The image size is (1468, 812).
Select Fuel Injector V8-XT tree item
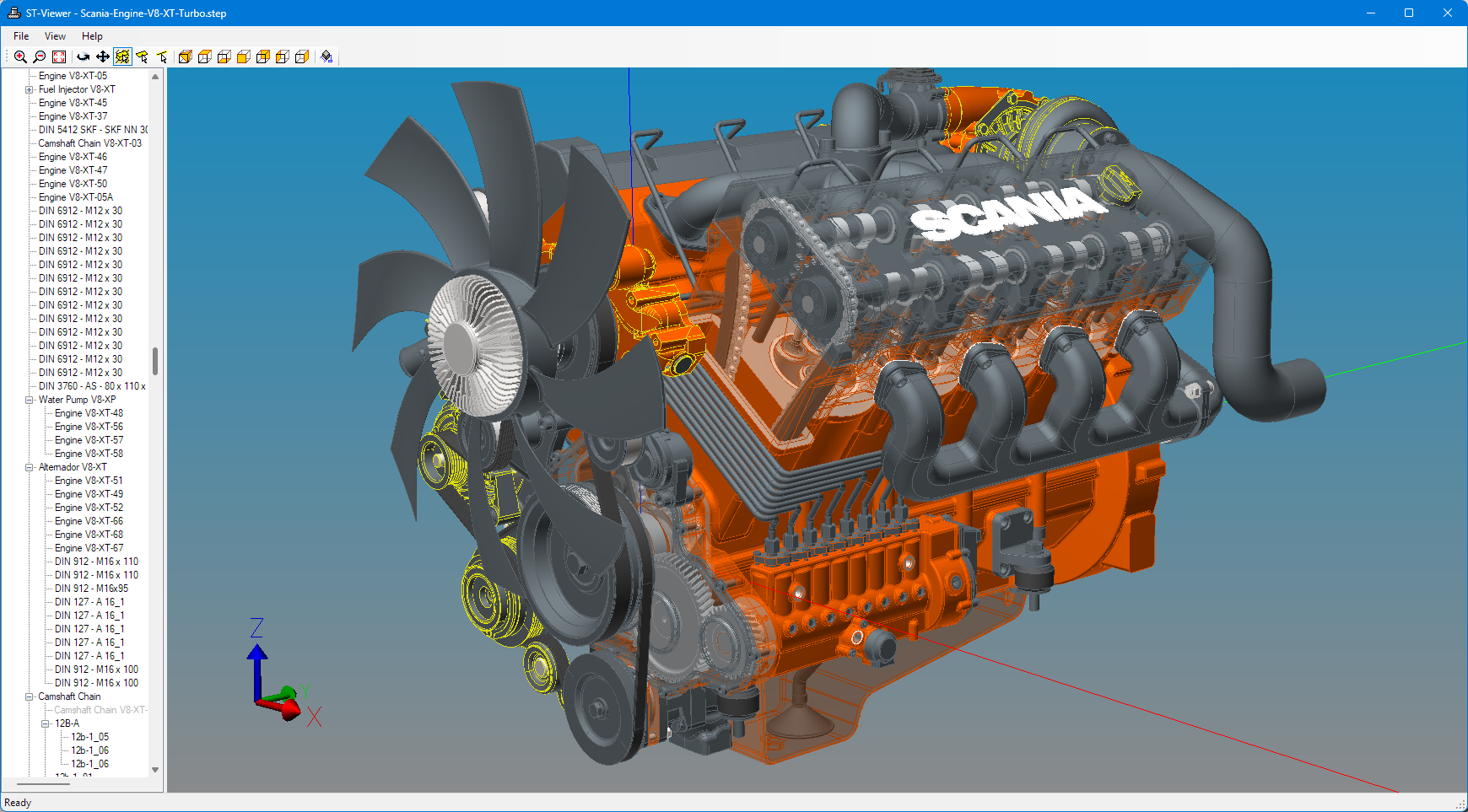(77, 89)
